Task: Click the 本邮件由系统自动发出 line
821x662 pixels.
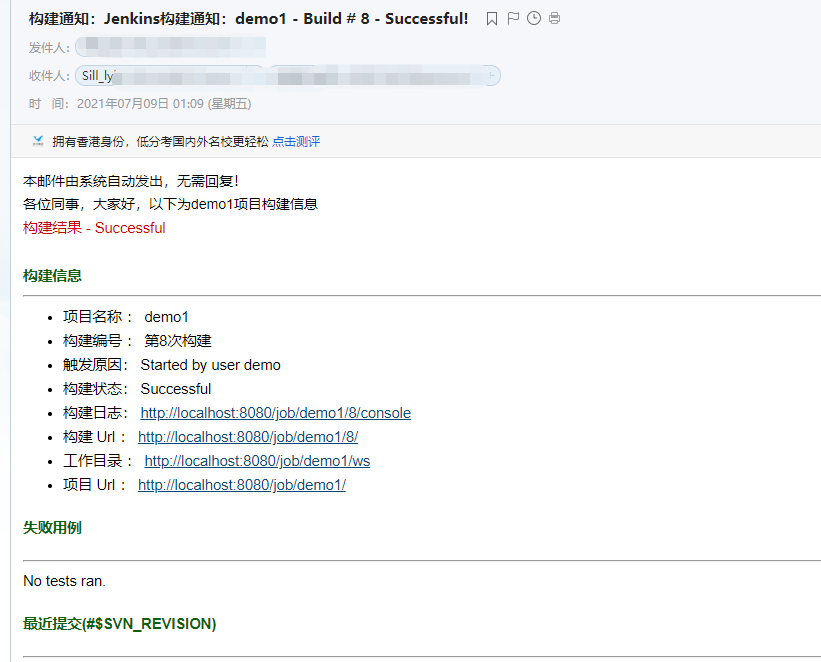Action: click(131, 181)
